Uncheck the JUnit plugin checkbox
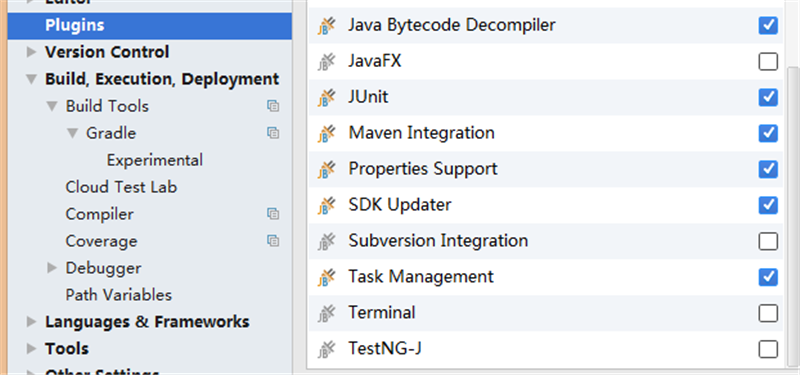Image resolution: width=800 pixels, height=375 pixels. pos(768,97)
